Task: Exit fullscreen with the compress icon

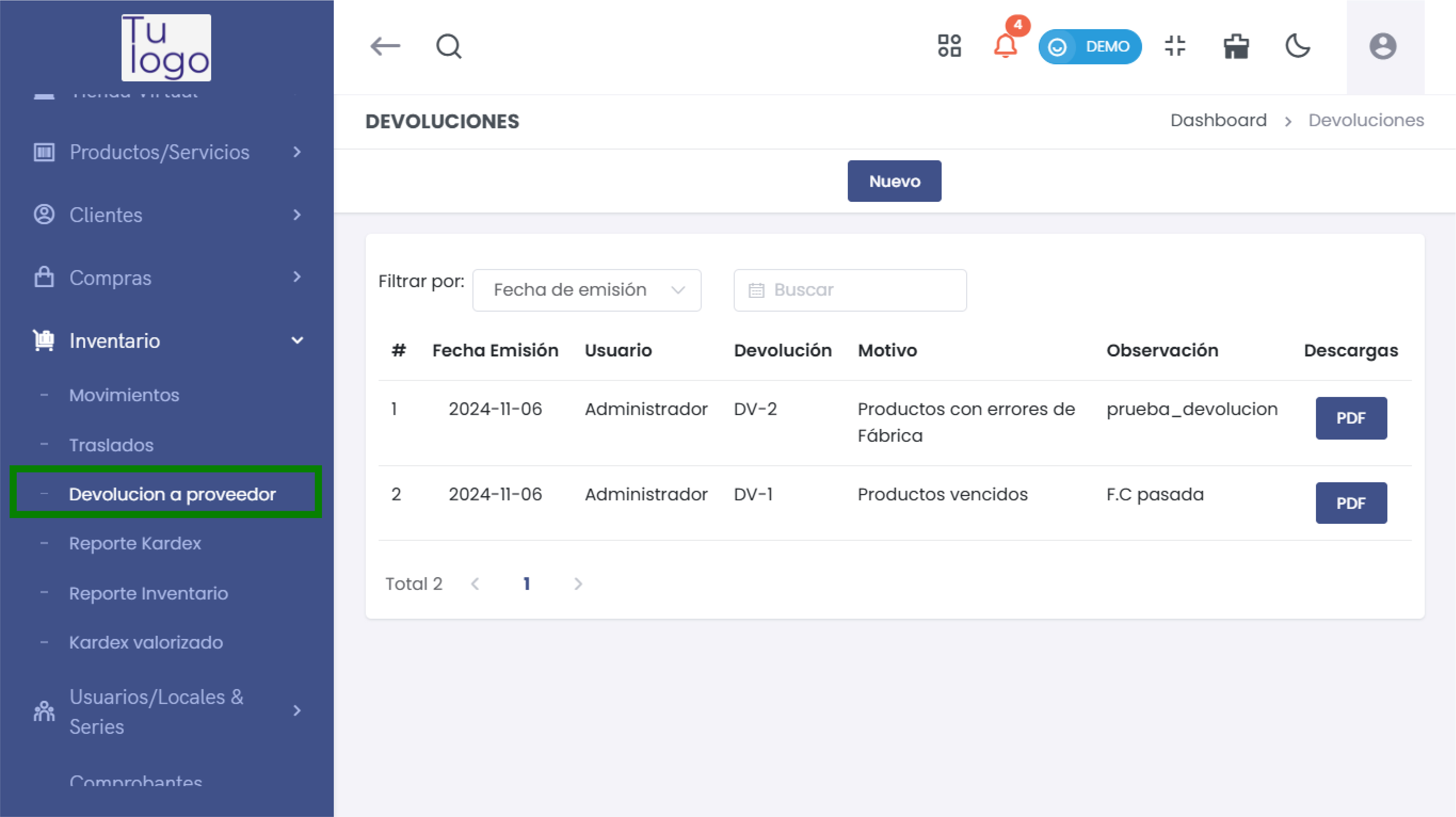Action: click(x=1175, y=46)
